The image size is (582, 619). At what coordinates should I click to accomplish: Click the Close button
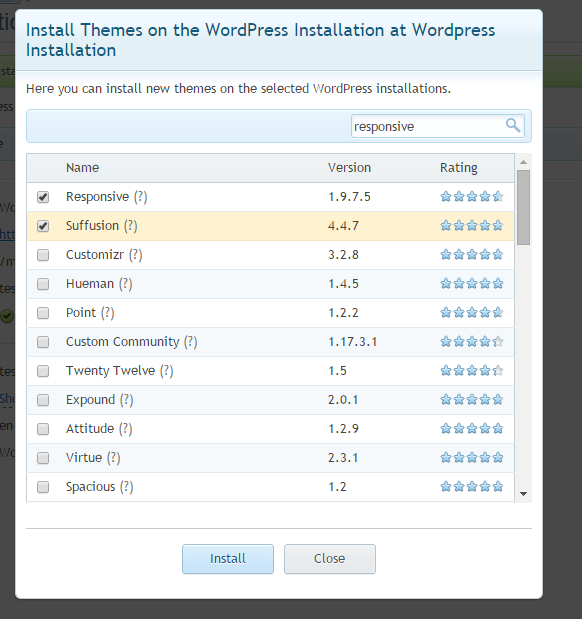click(x=330, y=559)
